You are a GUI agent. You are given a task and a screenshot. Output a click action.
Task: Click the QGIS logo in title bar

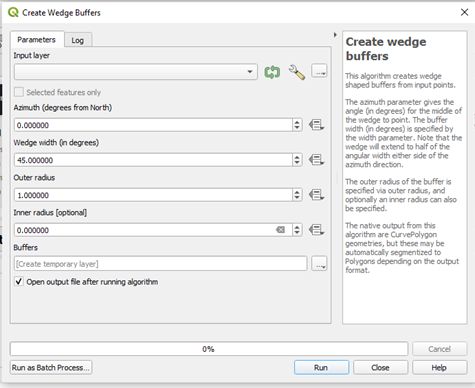click(x=13, y=12)
